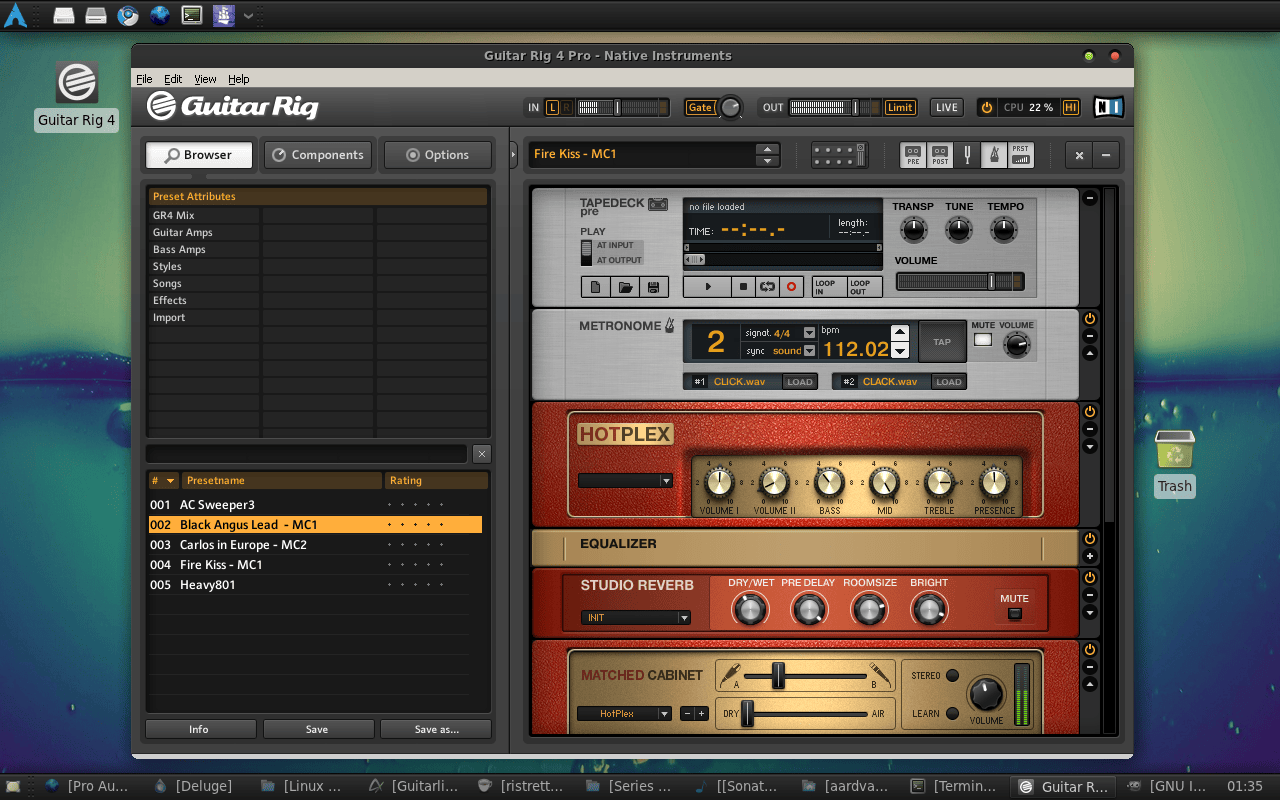Image resolution: width=1280 pixels, height=800 pixels.
Task: Click the Native Instruments NI logo
Action: [x=1108, y=107]
